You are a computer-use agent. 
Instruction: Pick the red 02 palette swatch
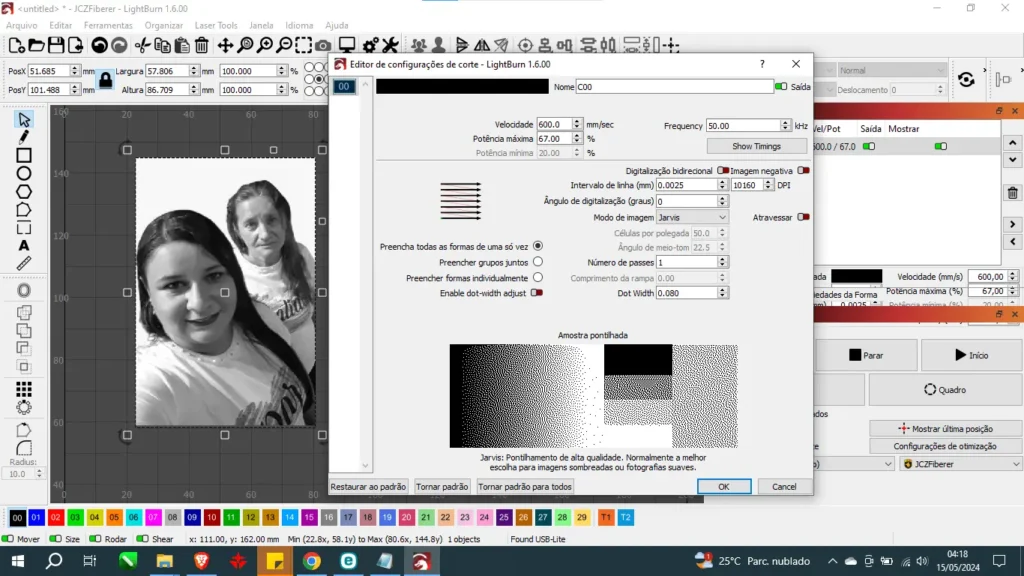[x=56, y=517]
